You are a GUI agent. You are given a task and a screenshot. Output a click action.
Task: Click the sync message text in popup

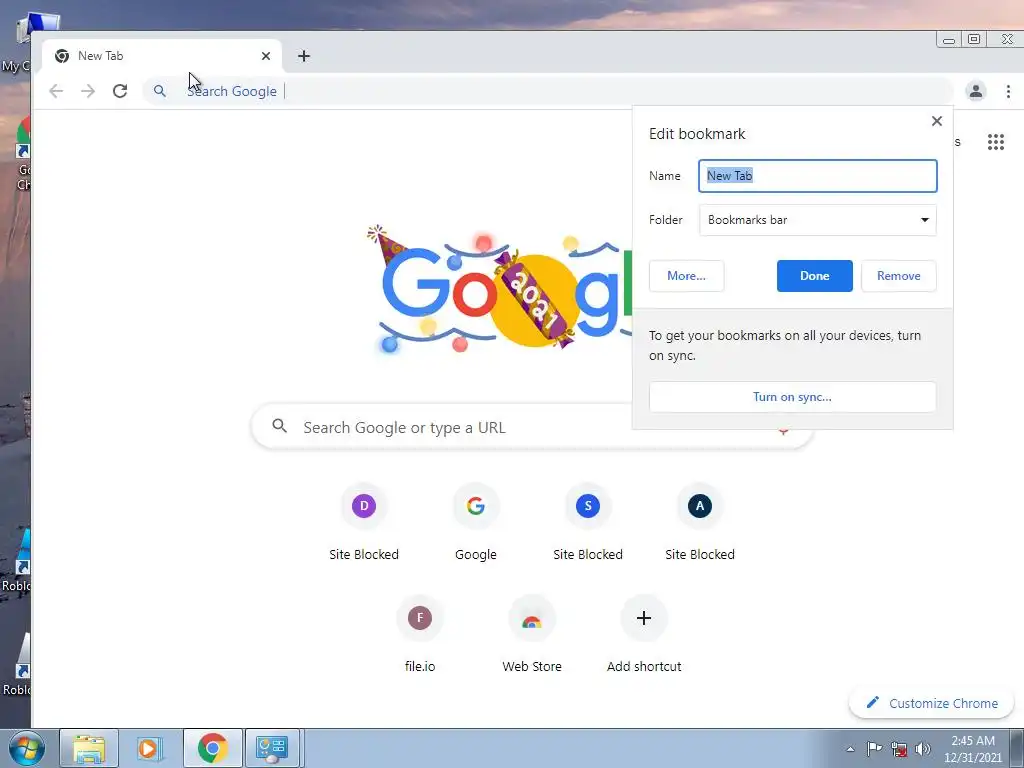point(784,345)
